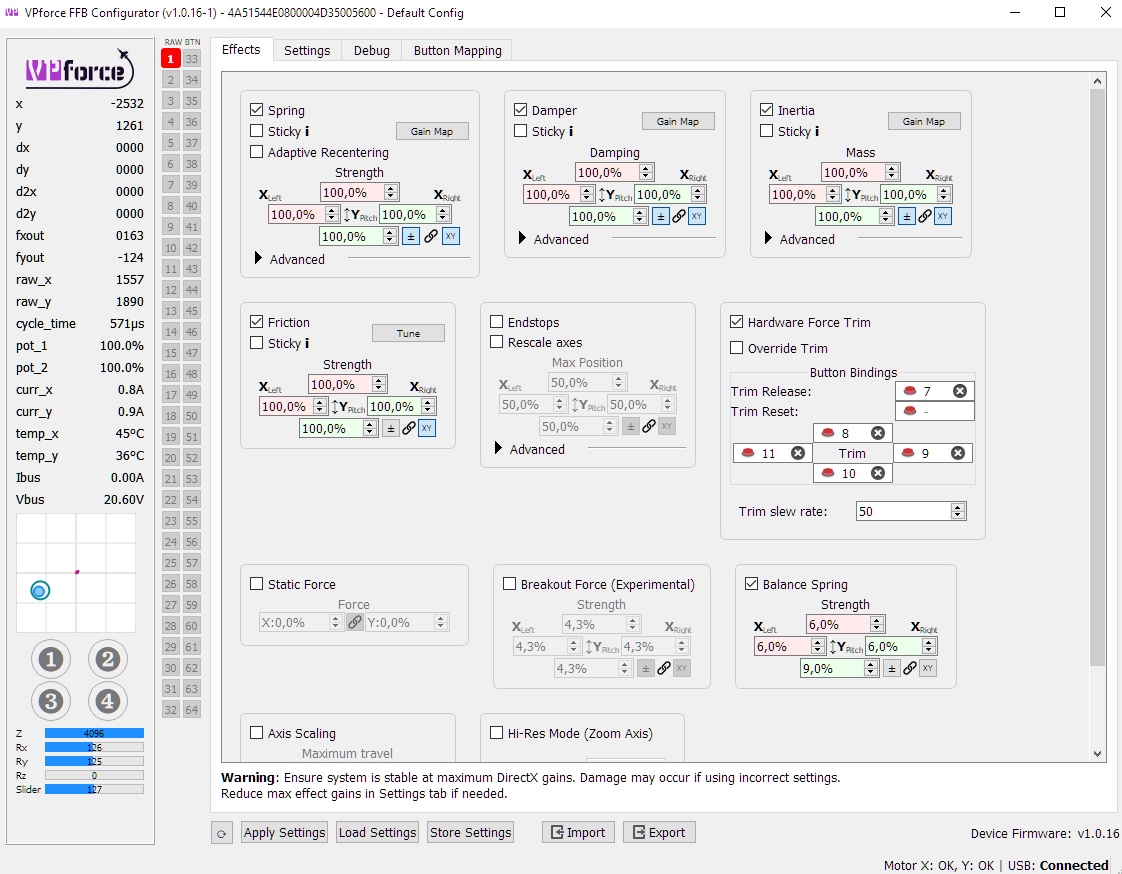
Task: Open the Friction Tune button
Action: (409, 333)
